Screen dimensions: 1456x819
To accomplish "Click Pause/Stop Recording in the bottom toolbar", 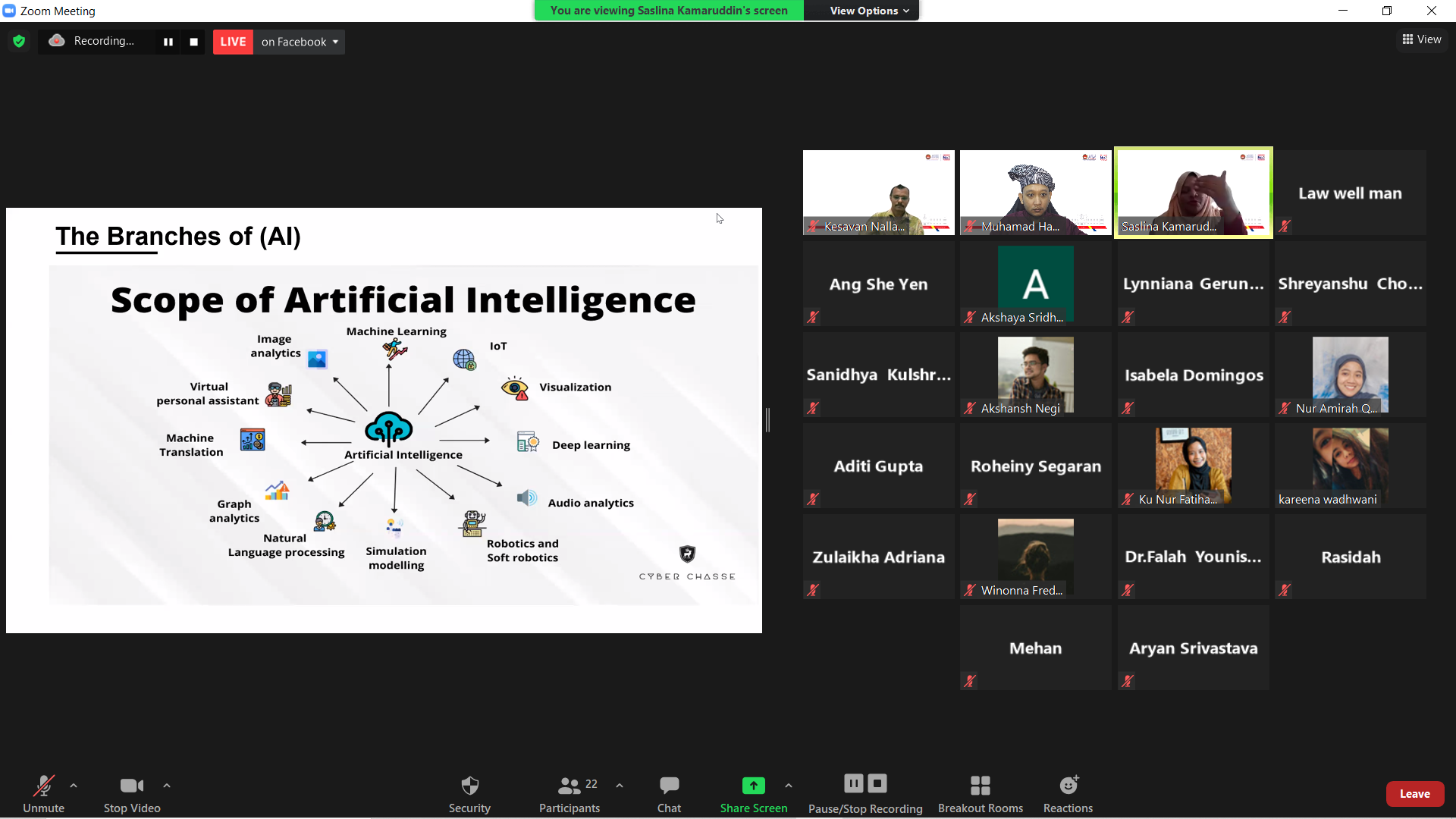I will pyautogui.click(x=865, y=793).
